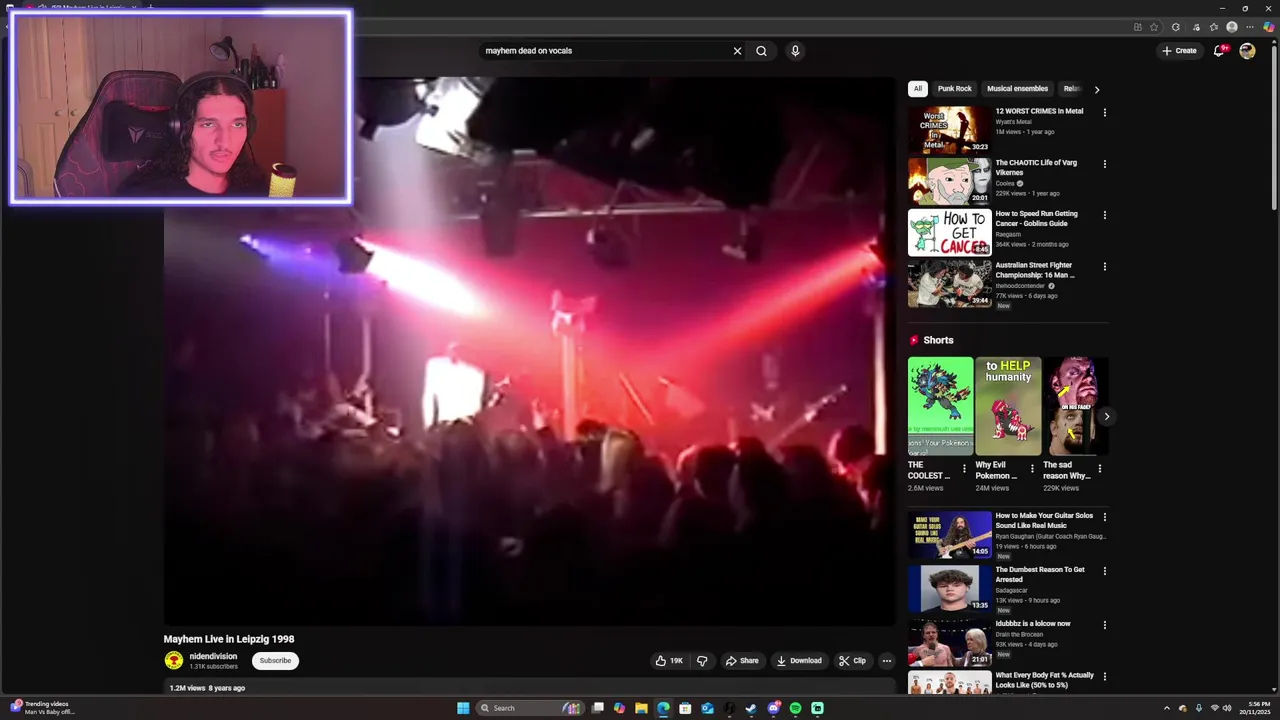
Task: Open Edge extensions icon
Action: [1175, 27]
